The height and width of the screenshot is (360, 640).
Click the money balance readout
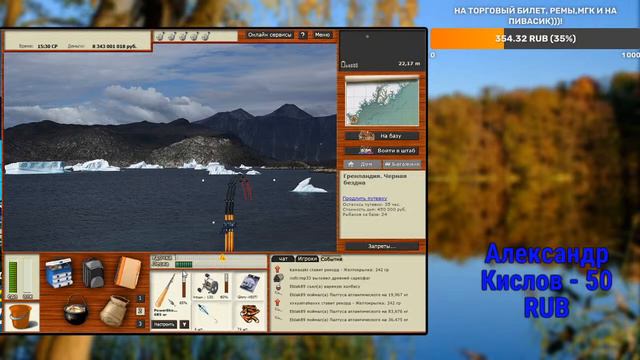(x=114, y=47)
